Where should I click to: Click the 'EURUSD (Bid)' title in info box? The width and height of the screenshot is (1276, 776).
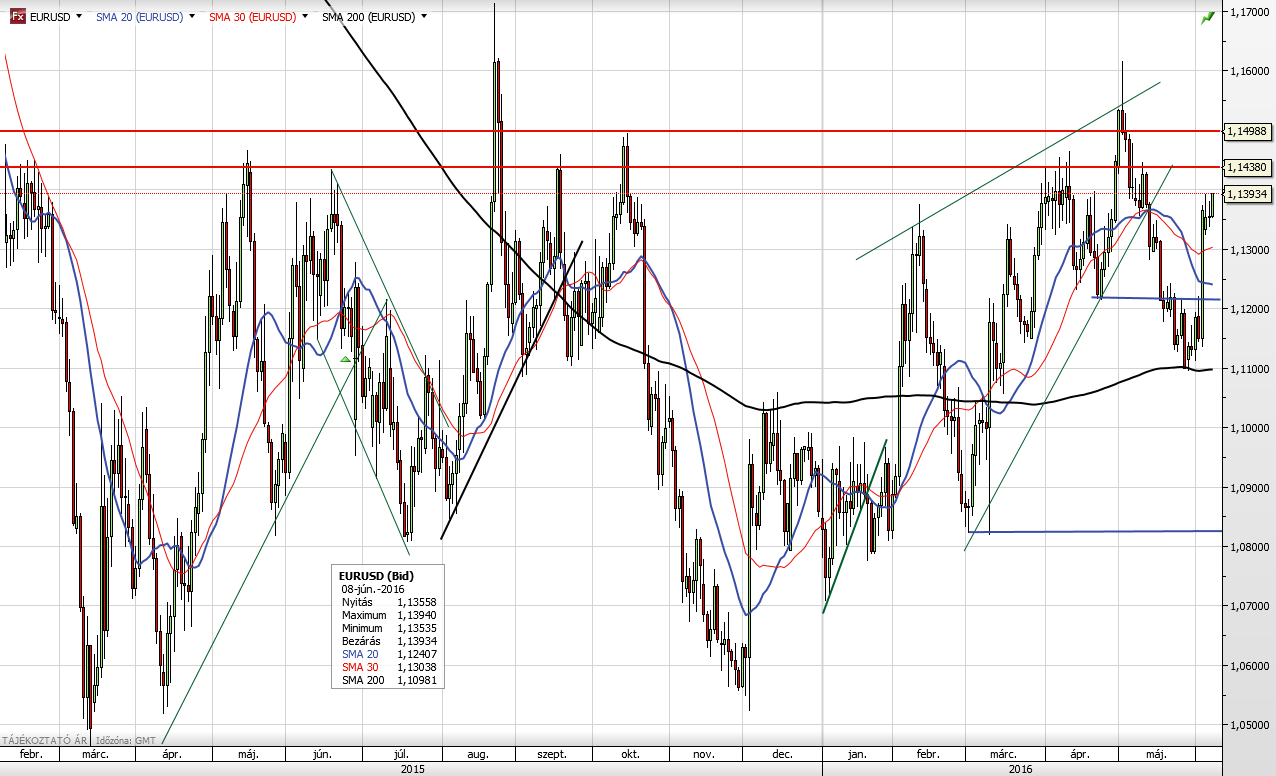point(376,577)
